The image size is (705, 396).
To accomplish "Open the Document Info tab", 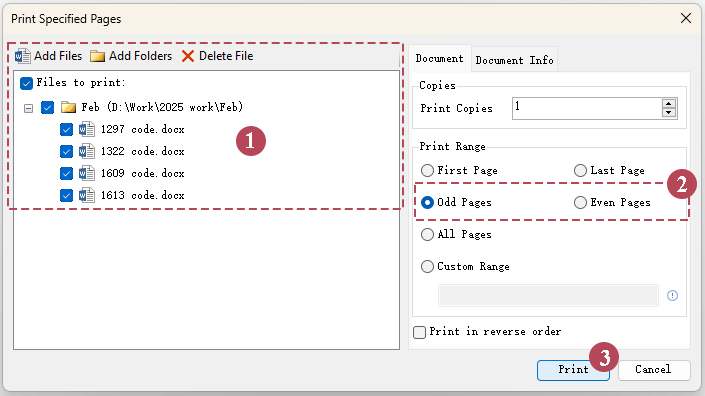I will (514, 60).
